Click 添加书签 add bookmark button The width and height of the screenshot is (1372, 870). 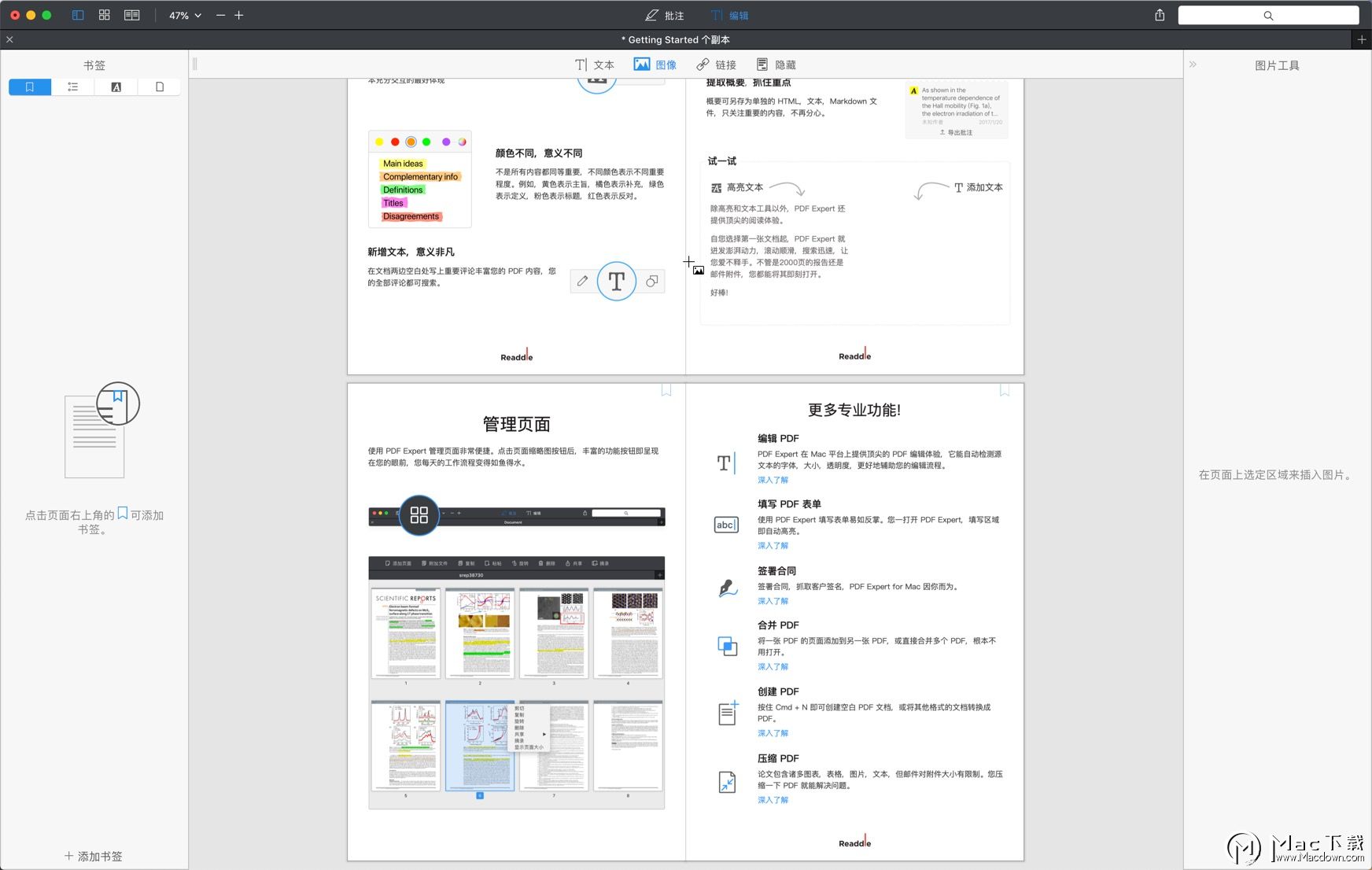pyautogui.click(x=94, y=856)
